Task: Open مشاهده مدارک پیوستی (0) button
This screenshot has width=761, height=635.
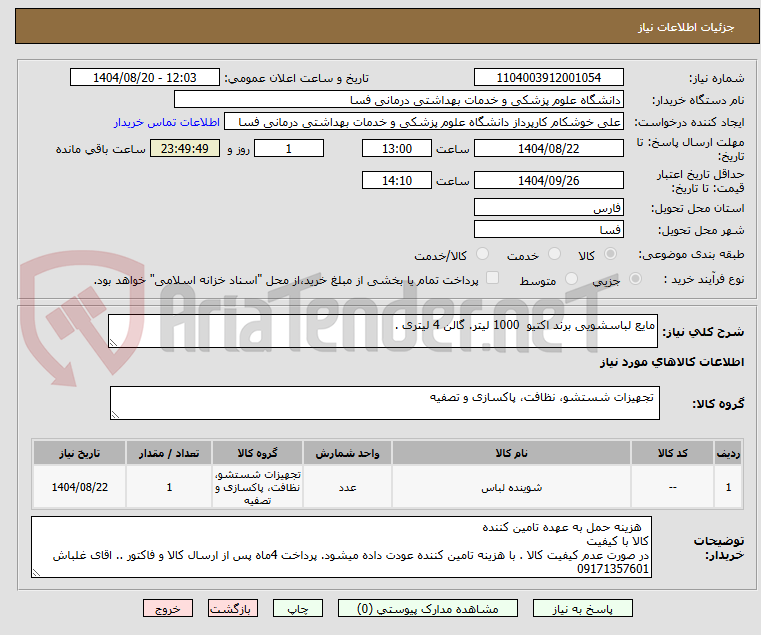Action: click(x=428, y=608)
